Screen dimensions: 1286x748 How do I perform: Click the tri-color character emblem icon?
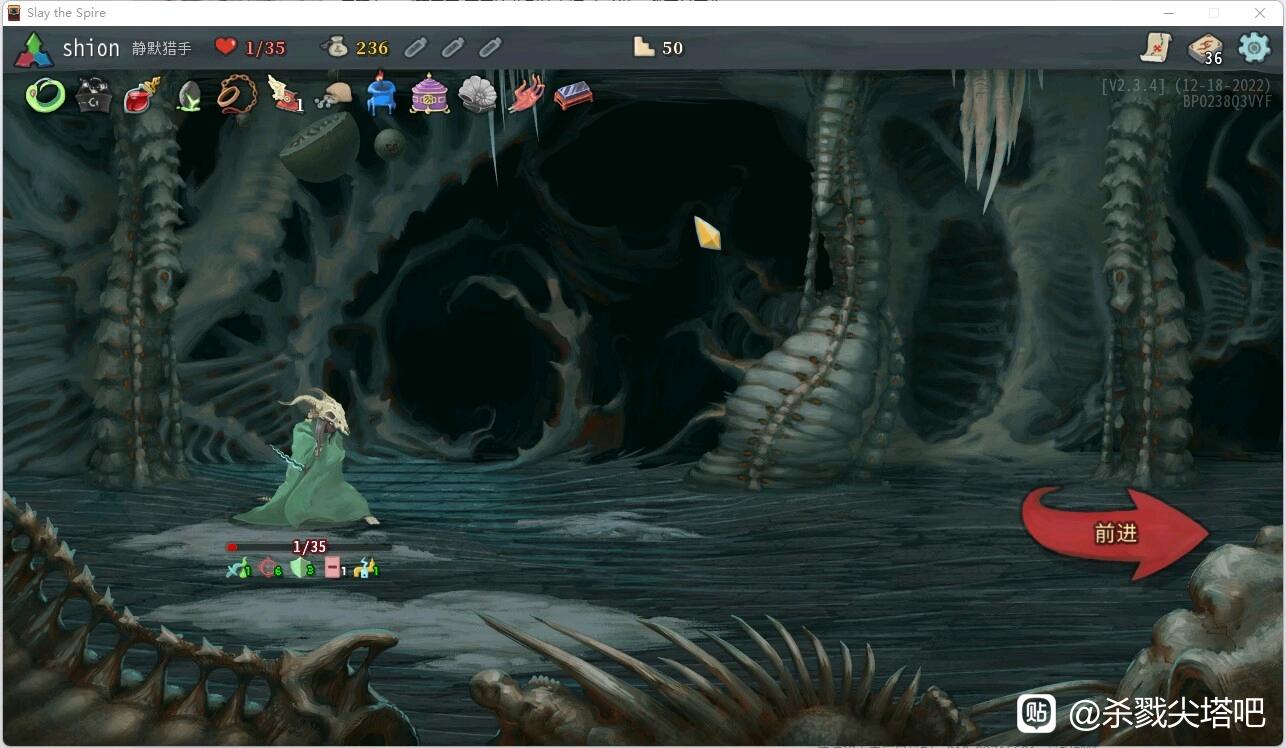pos(34,49)
